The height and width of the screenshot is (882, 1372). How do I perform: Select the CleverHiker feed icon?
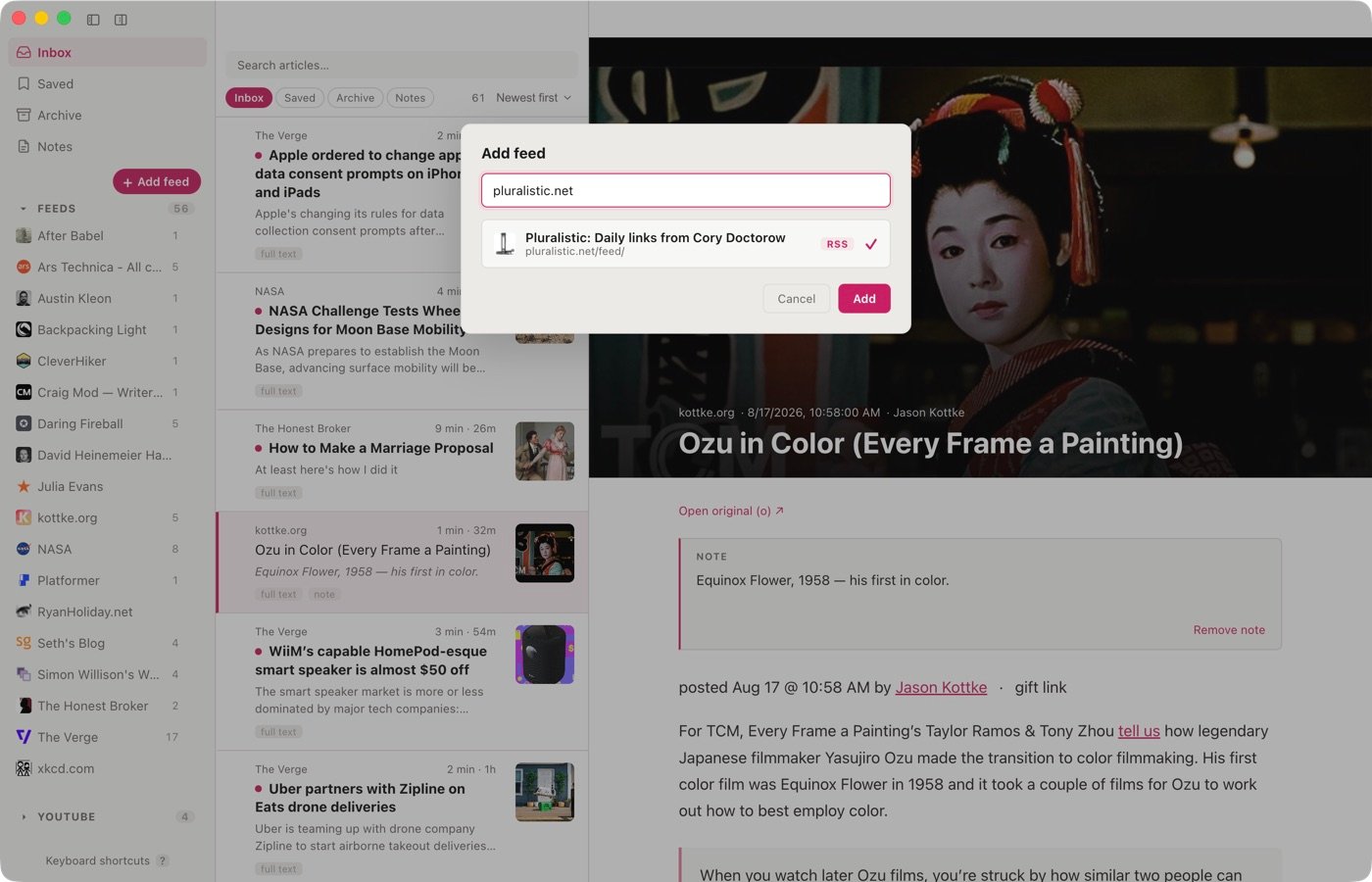pyautogui.click(x=24, y=362)
